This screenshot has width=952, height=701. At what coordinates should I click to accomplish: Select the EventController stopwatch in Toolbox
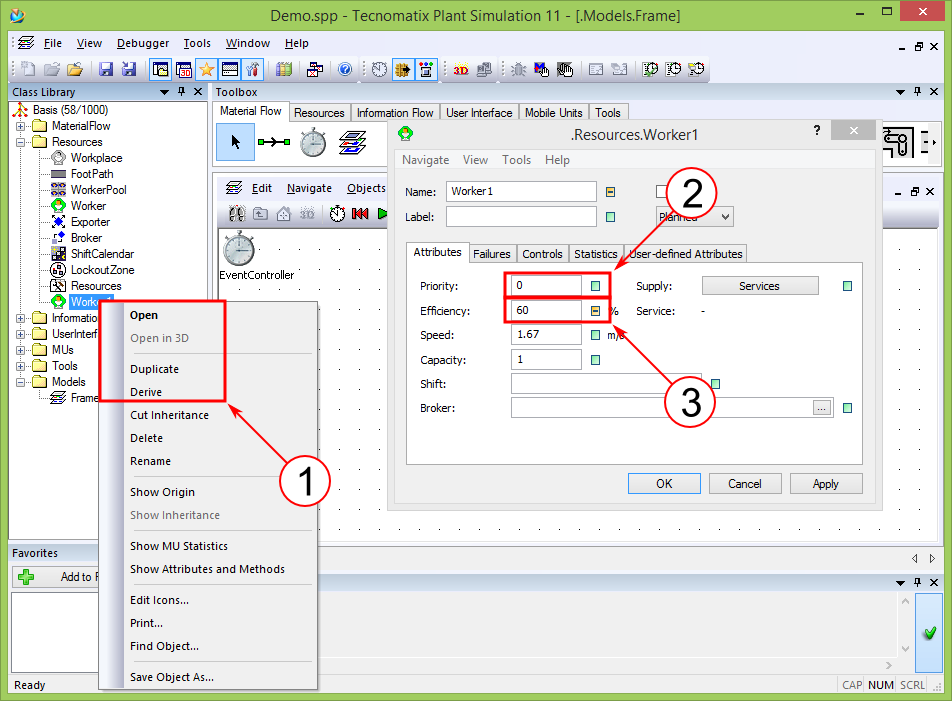click(x=313, y=143)
